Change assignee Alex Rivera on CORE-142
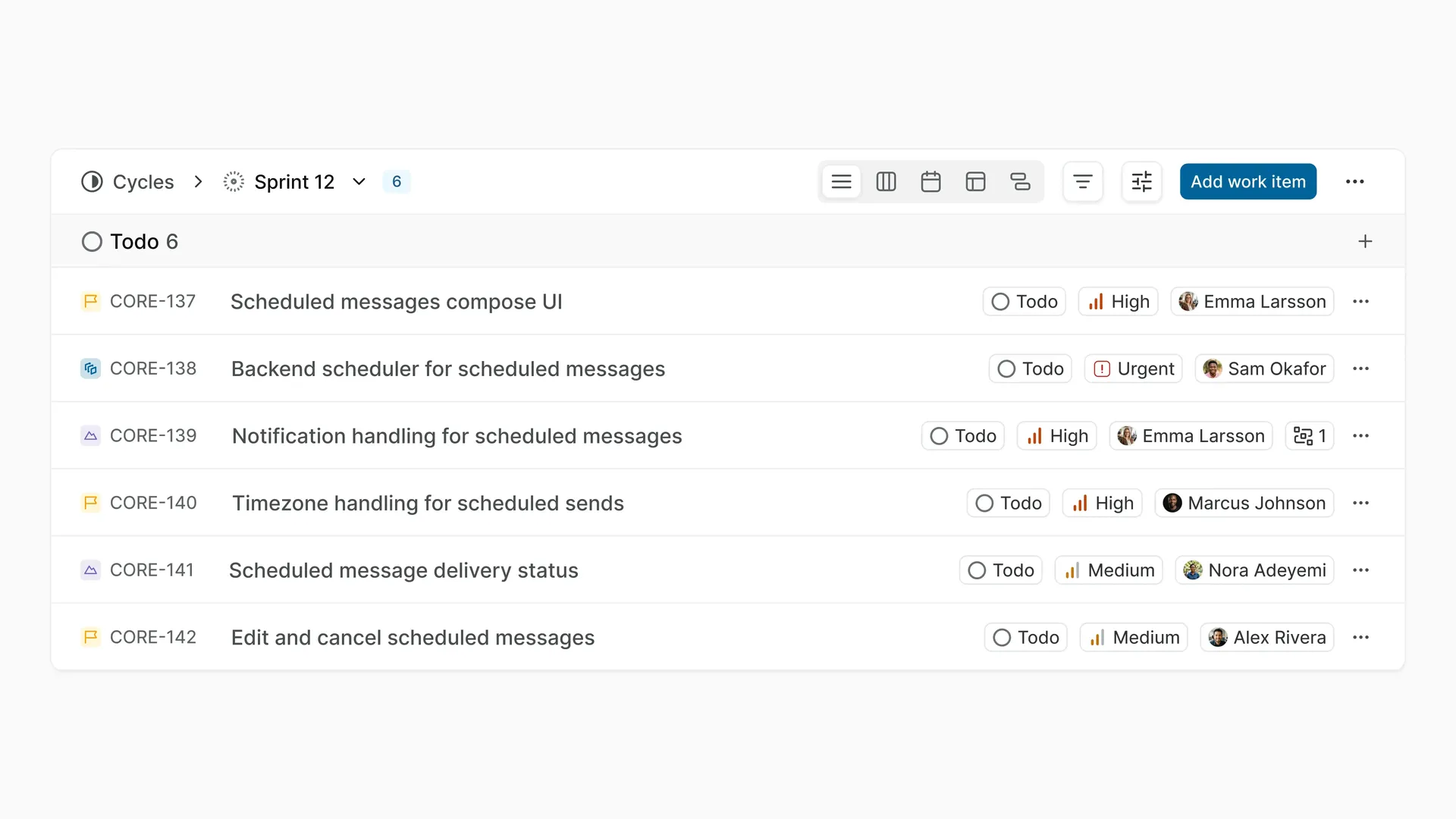Viewport: 1456px width, 819px height. pos(1267,638)
